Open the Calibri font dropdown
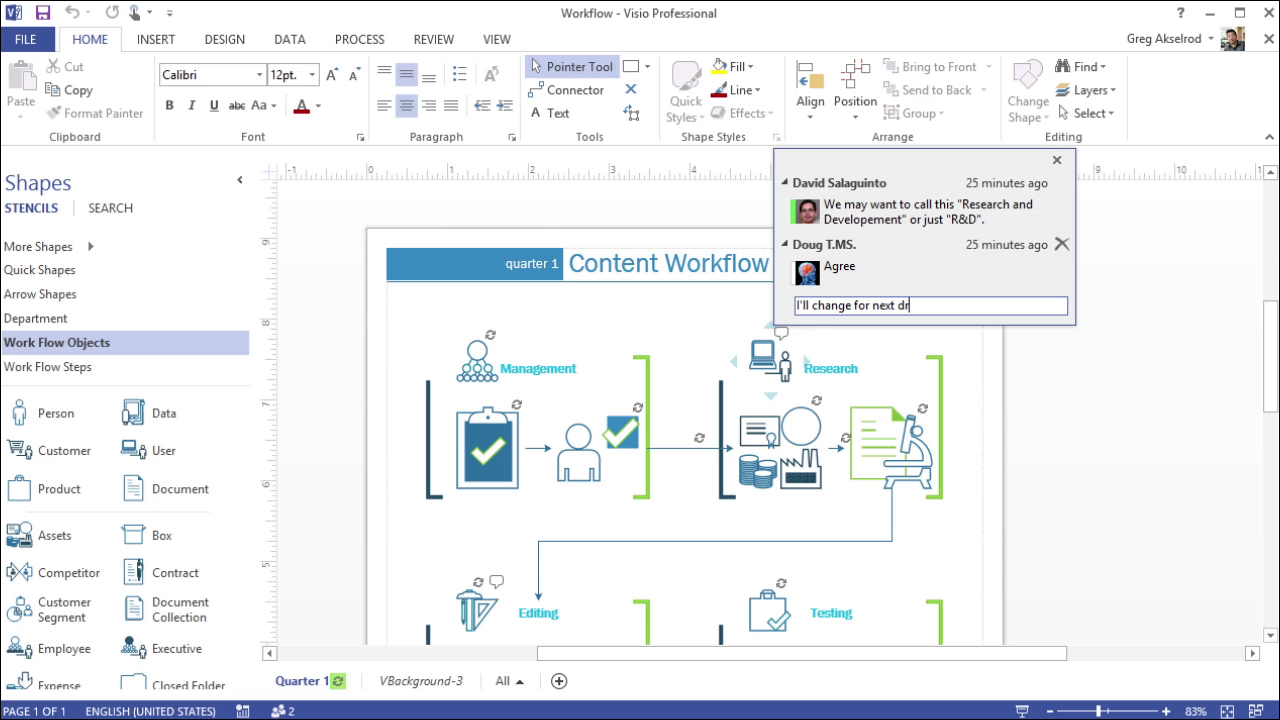This screenshot has width=1280, height=720. point(258,74)
